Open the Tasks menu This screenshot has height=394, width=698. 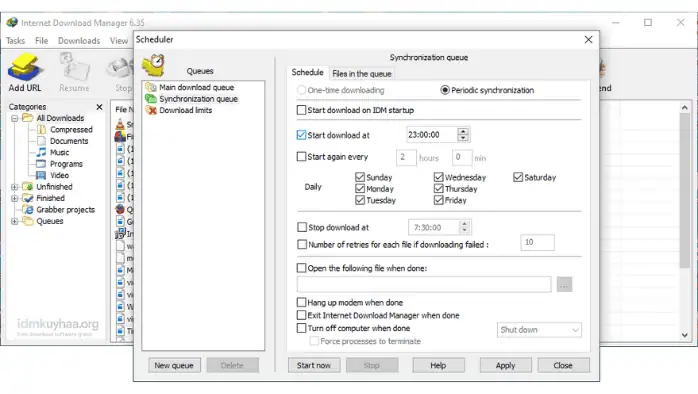pyautogui.click(x=16, y=41)
